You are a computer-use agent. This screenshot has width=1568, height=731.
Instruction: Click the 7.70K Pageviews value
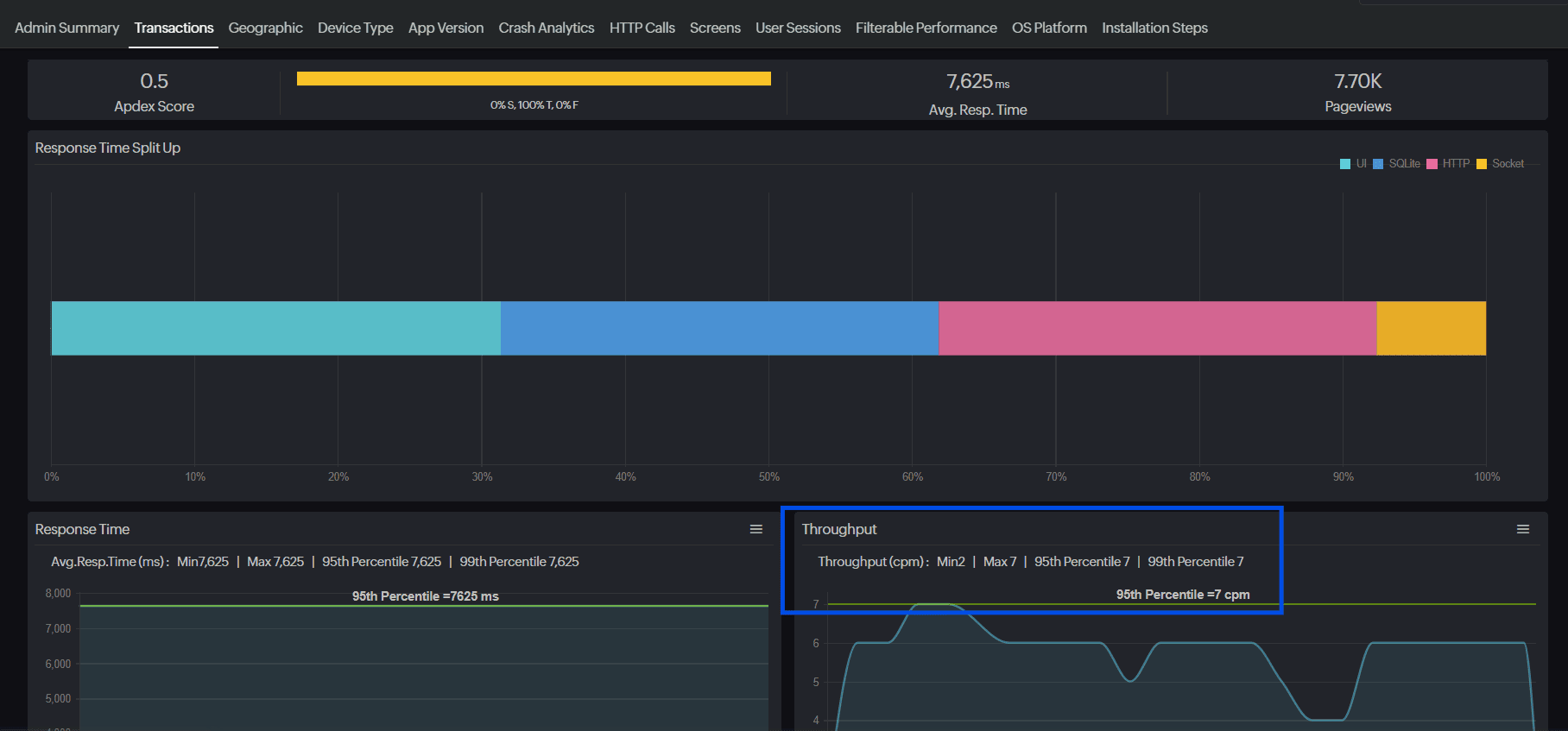pyautogui.click(x=1357, y=81)
